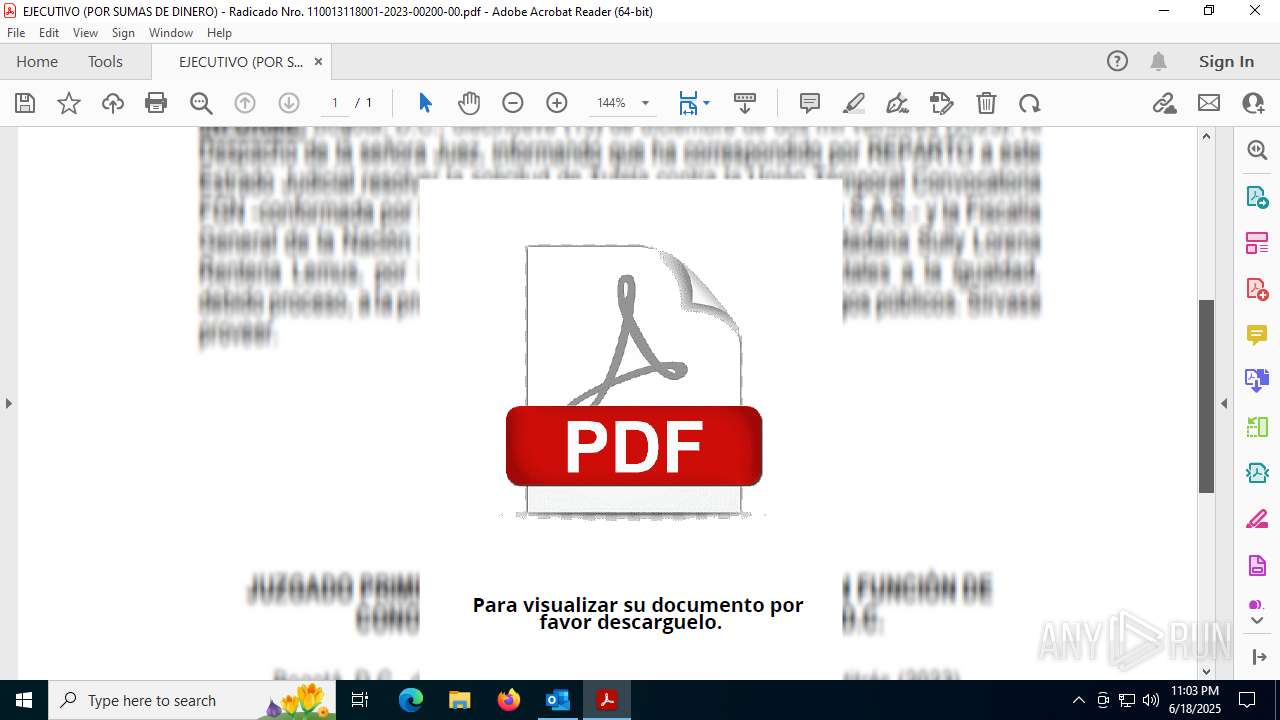Launch Microsoft Edge from the taskbar
Image resolution: width=1280 pixels, height=720 pixels.
click(411, 700)
